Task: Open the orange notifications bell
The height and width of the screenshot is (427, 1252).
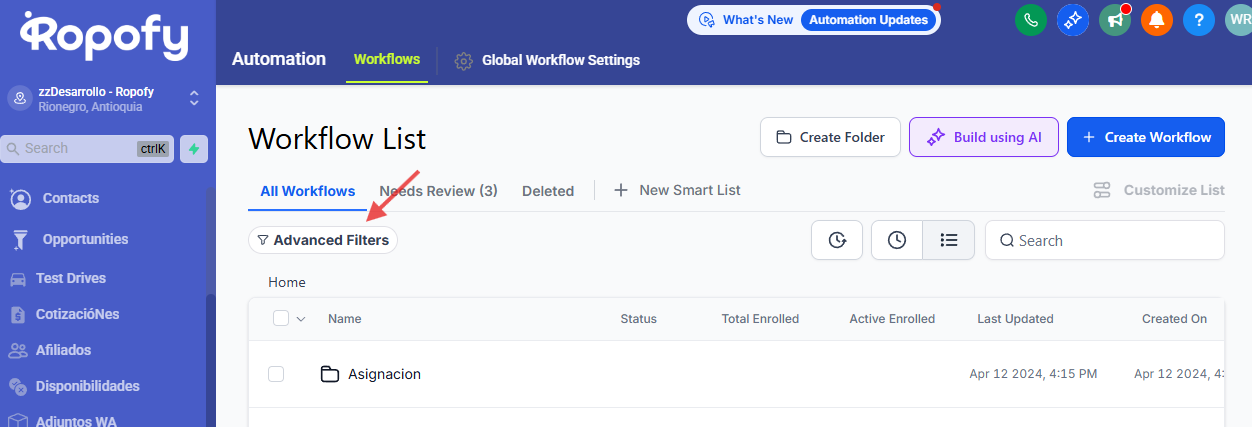Action: (x=1157, y=20)
